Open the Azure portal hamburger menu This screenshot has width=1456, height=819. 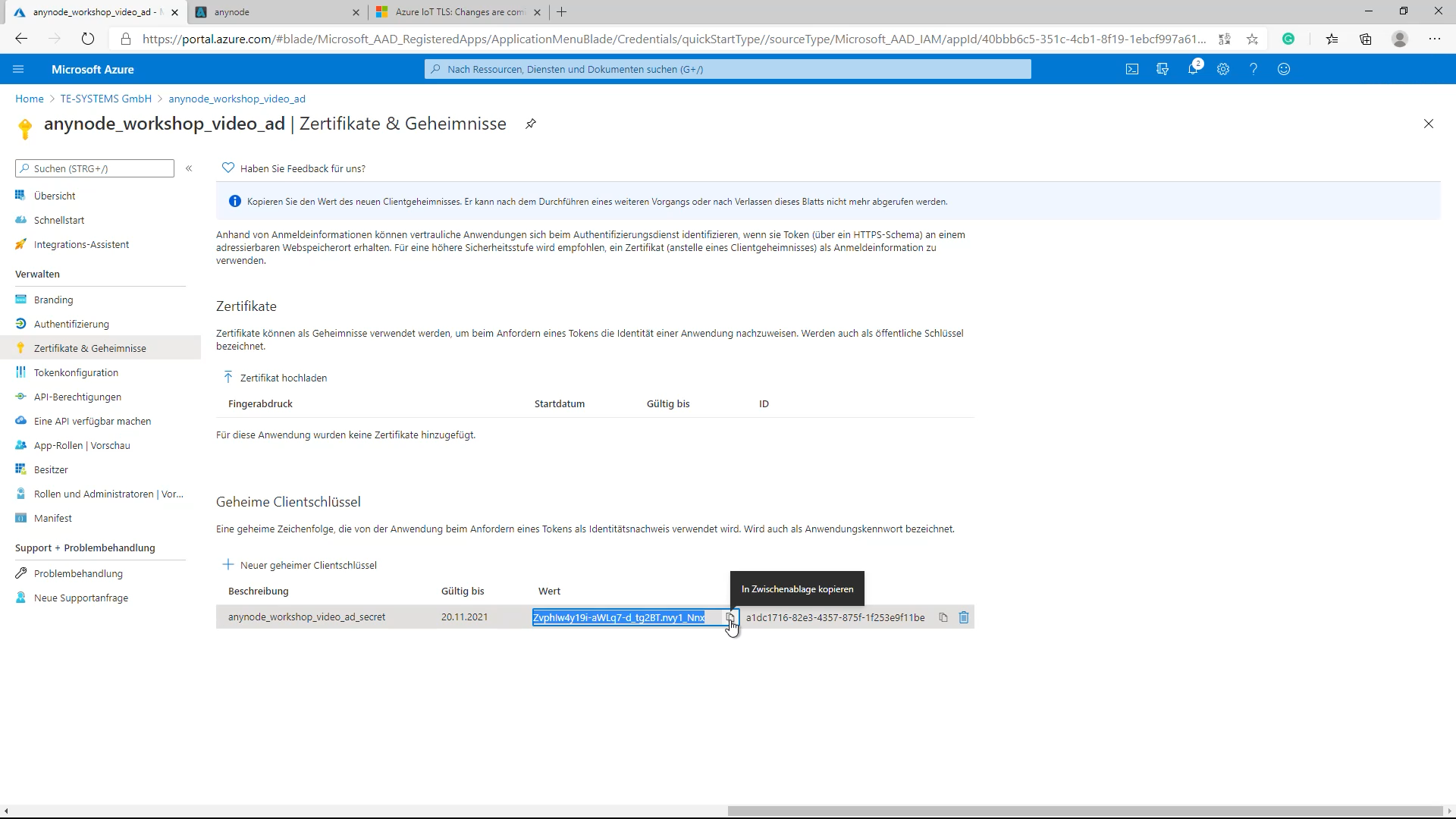coord(18,69)
